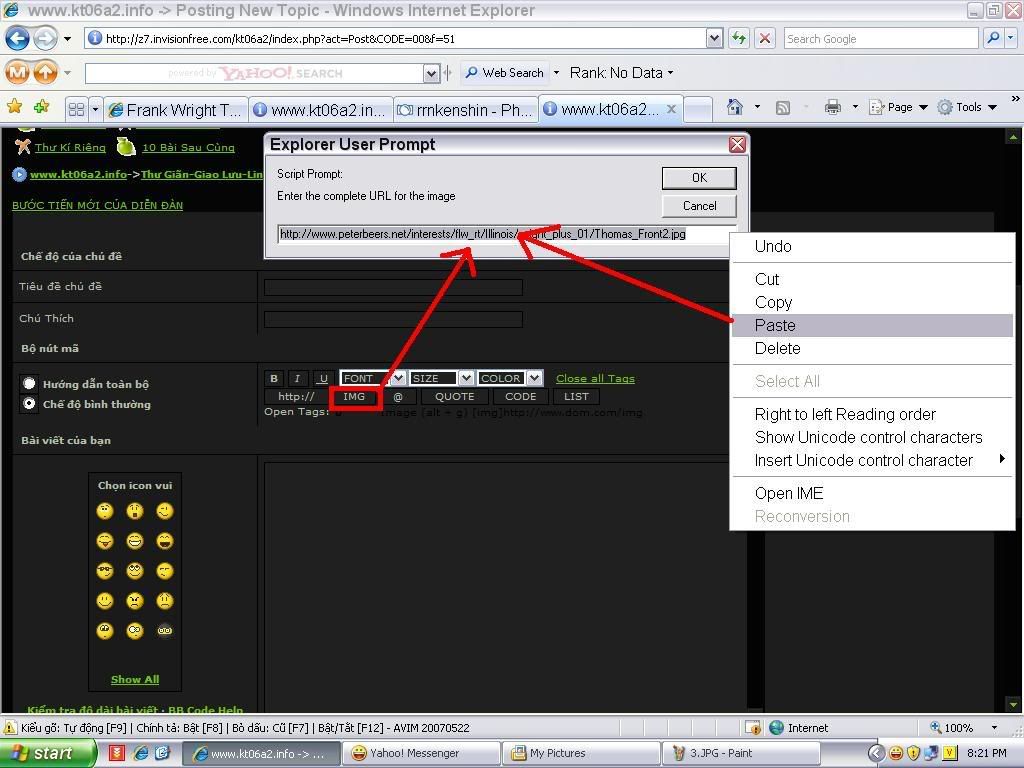Screen dimensions: 1024x768
Task: Expand the tab list dropdown arrow
Action: [x=95, y=110]
